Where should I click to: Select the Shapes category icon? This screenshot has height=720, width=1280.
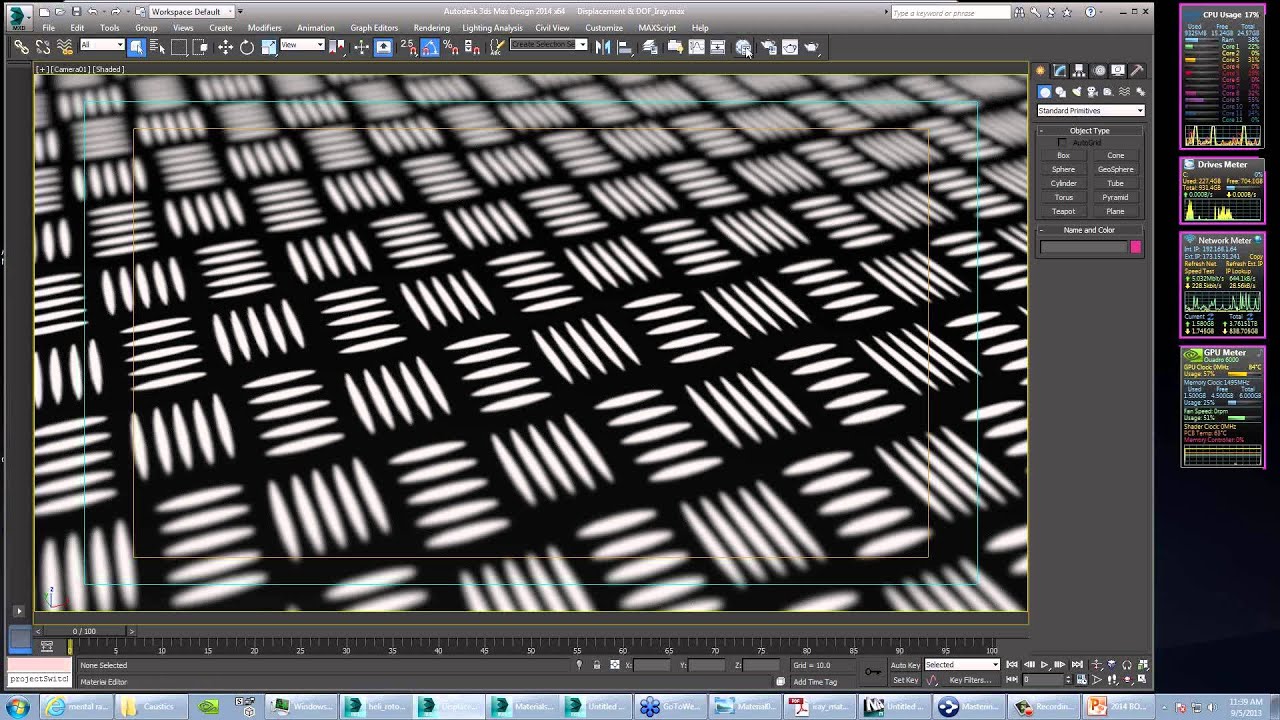1061,92
